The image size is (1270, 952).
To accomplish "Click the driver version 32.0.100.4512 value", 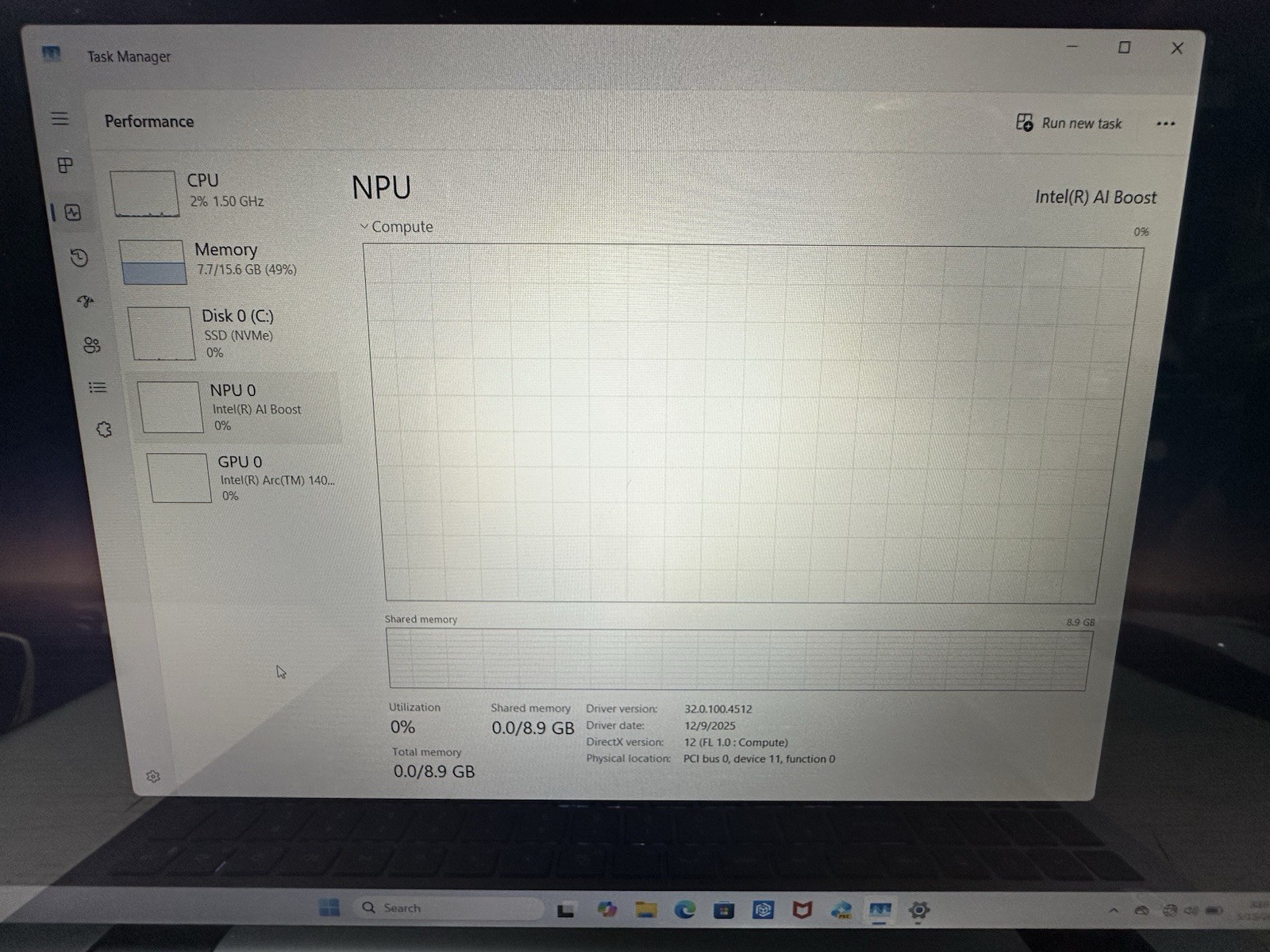I will coord(718,709).
